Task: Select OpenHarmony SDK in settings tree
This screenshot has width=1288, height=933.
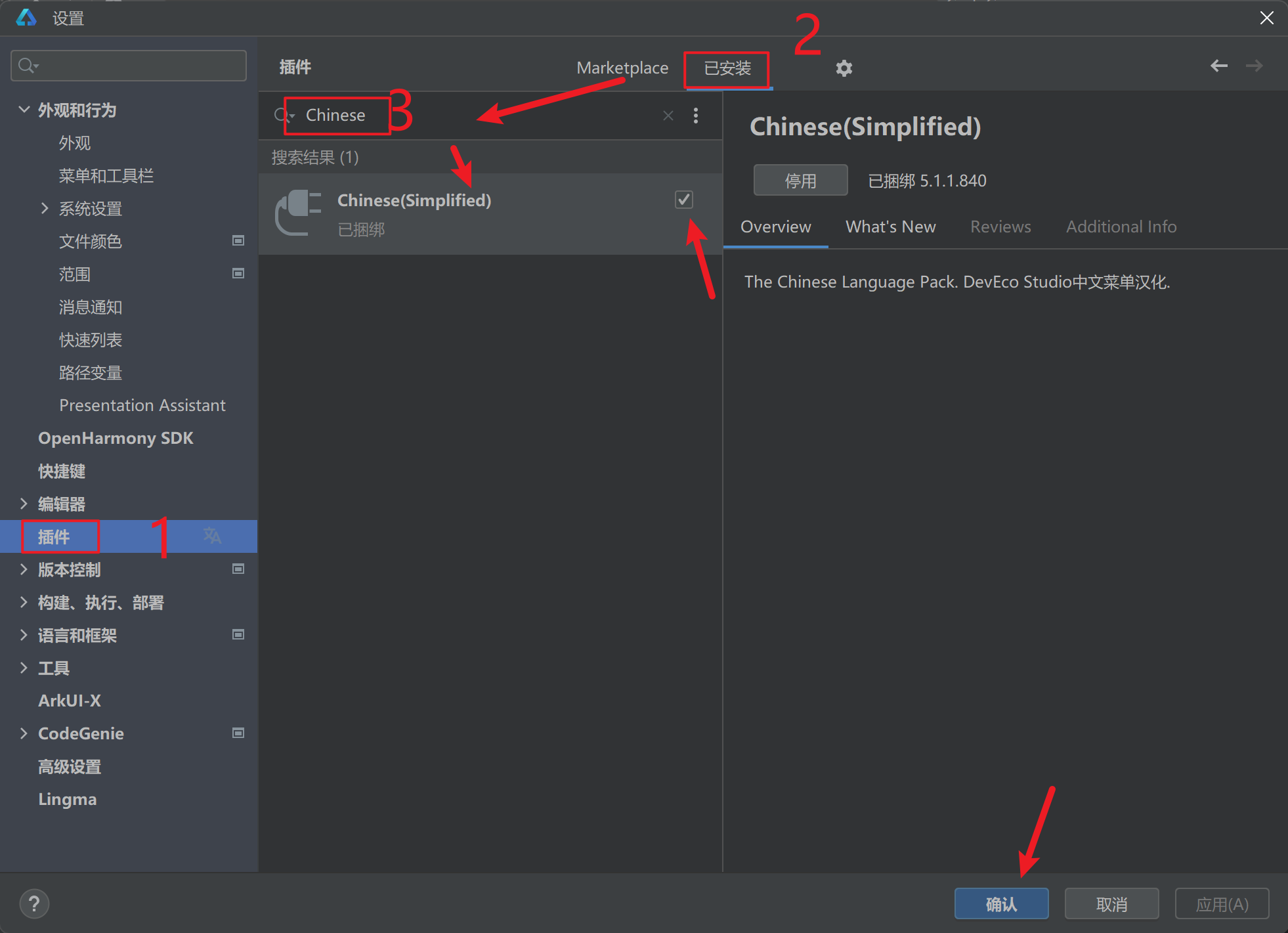Action: [x=116, y=438]
